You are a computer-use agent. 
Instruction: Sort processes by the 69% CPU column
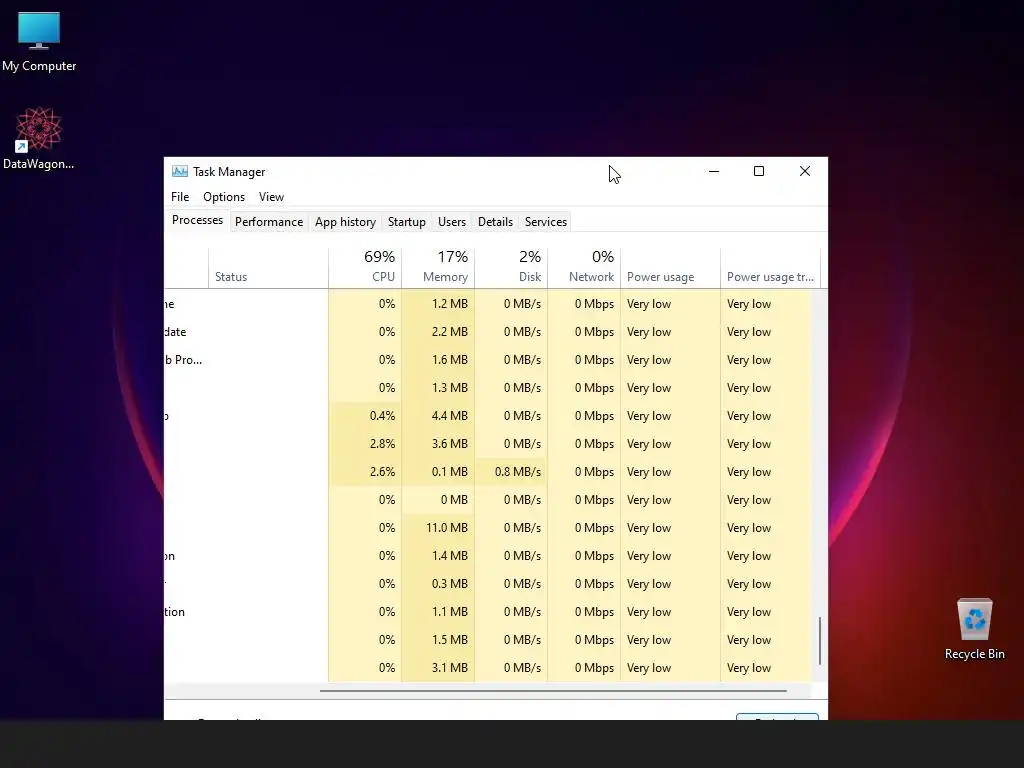(365, 268)
